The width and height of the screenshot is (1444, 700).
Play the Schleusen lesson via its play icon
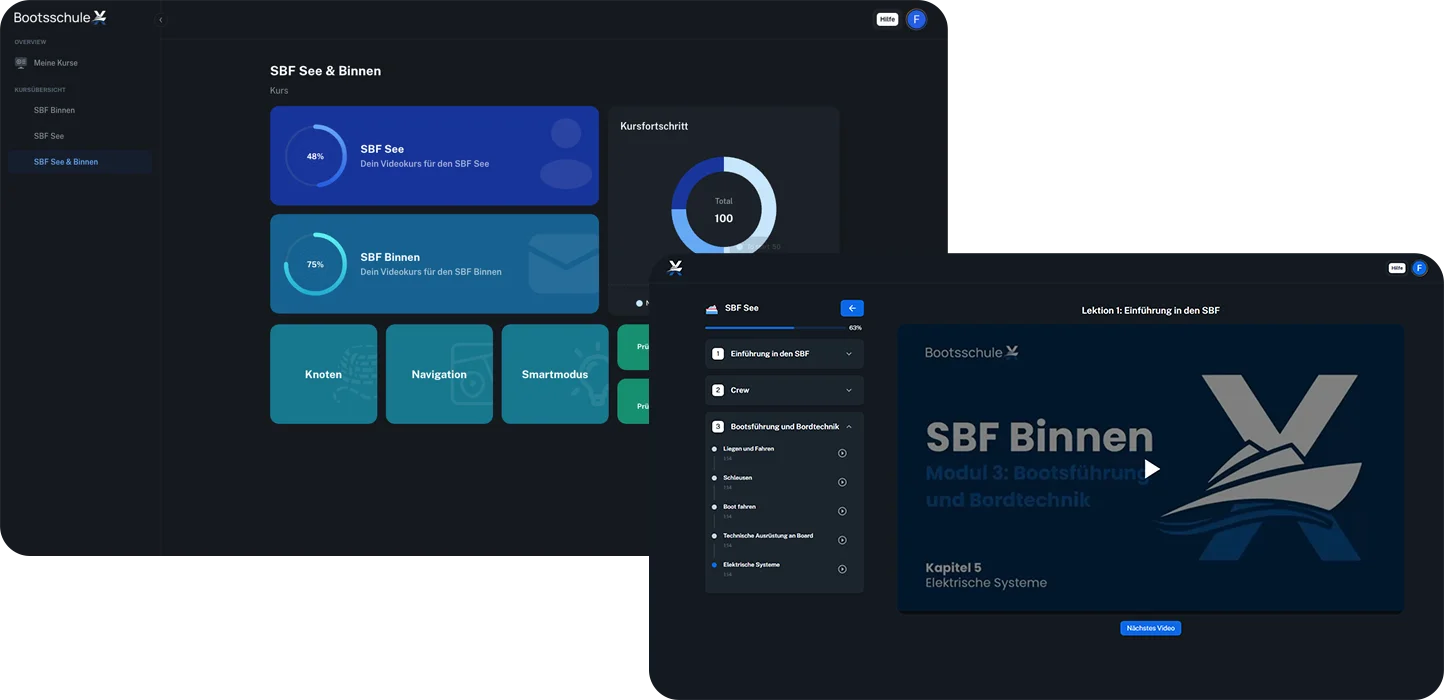(842, 482)
